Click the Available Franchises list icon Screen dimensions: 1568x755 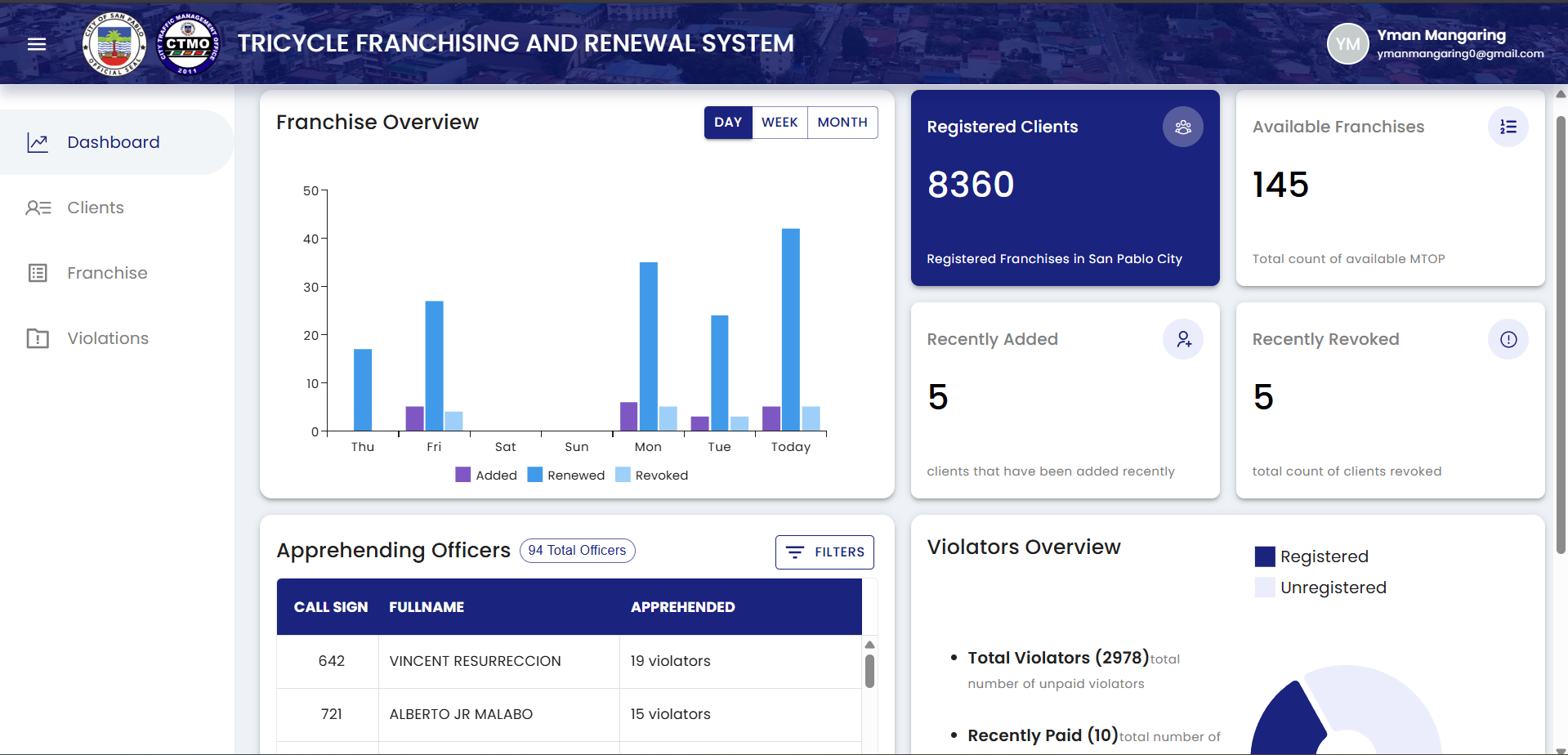[1508, 127]
